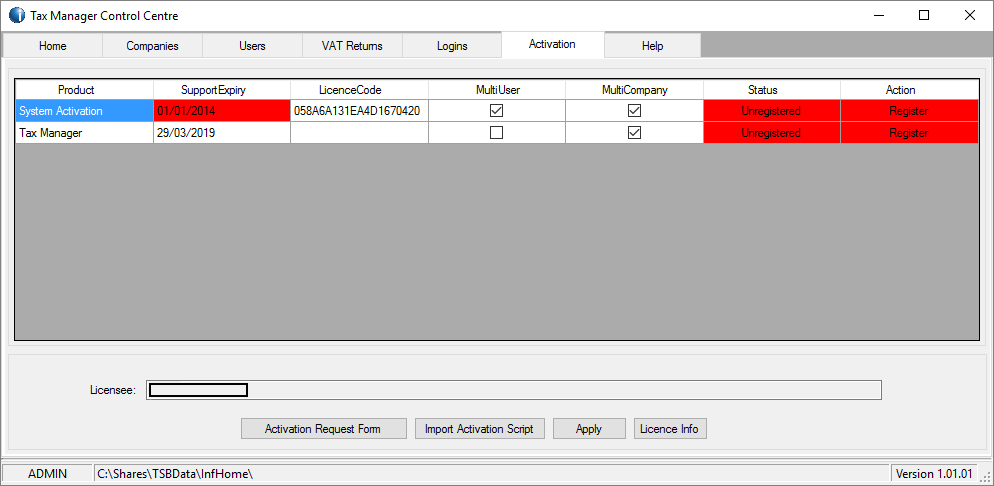Select the Logins tab
Viewport: 994px width, 486px height.
(x=452, y=46)
